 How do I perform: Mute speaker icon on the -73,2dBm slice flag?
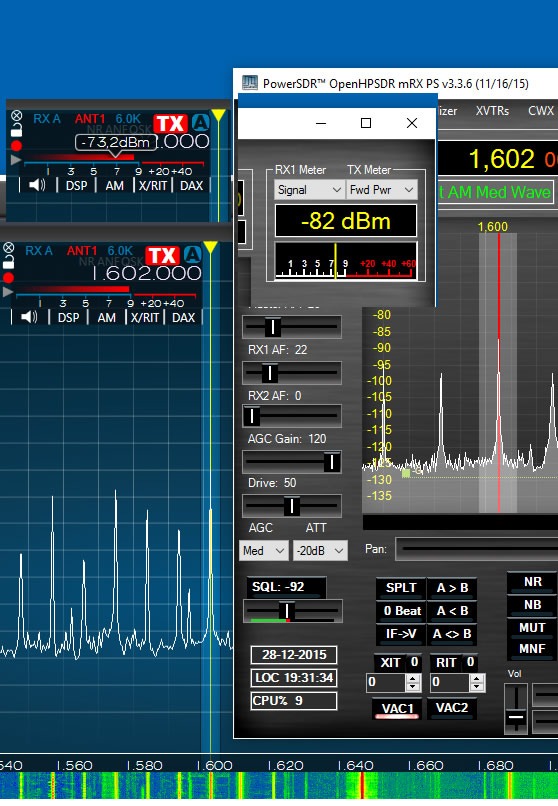(x=36, y=185)
